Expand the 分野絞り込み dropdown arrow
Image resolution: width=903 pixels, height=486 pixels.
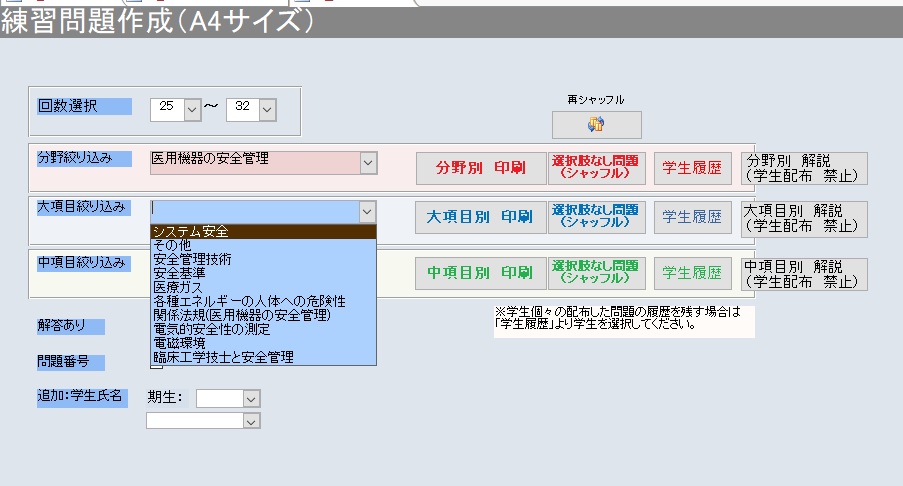tap(369, 163)
